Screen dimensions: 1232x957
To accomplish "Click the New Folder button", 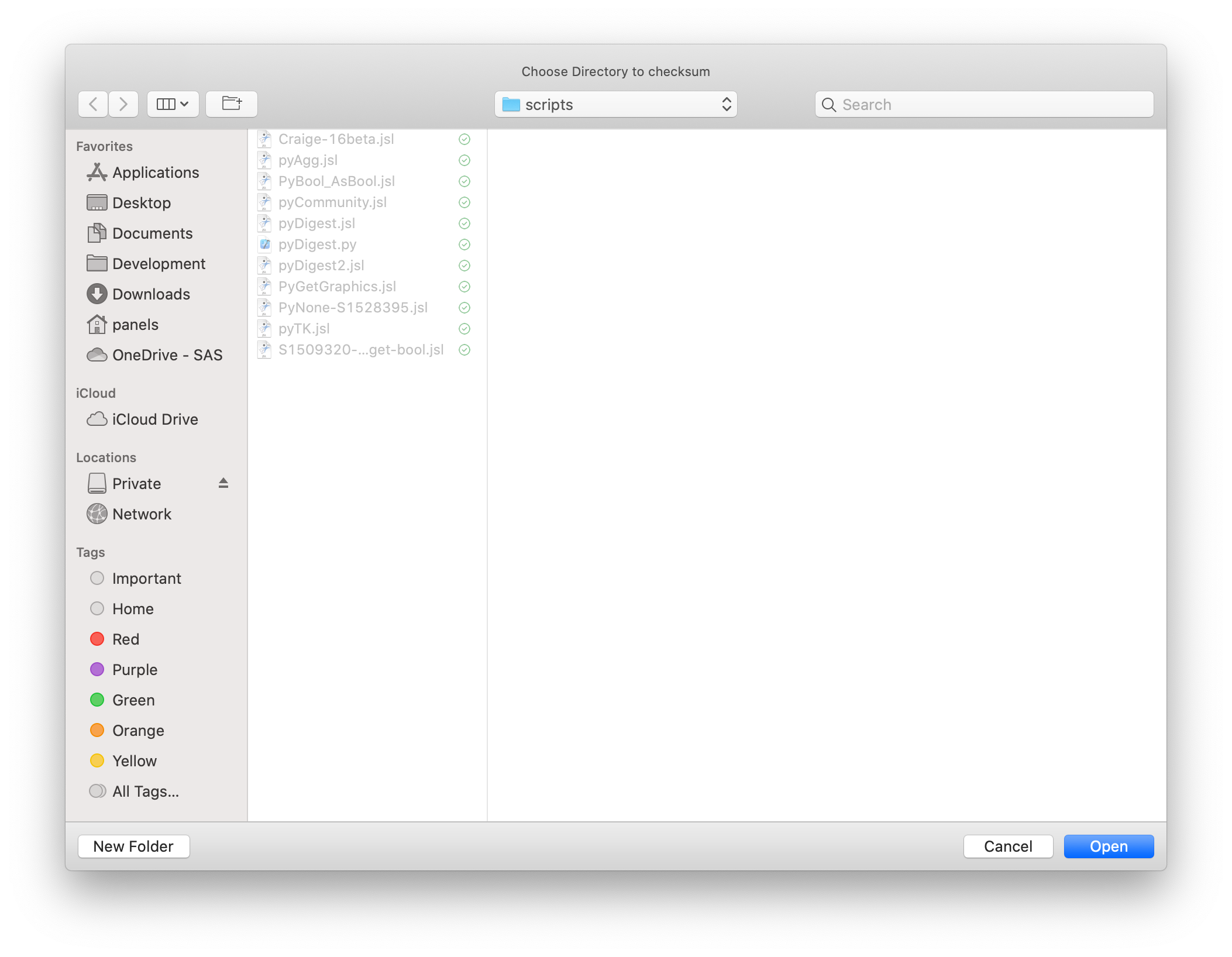I will [x=133, y=846].
